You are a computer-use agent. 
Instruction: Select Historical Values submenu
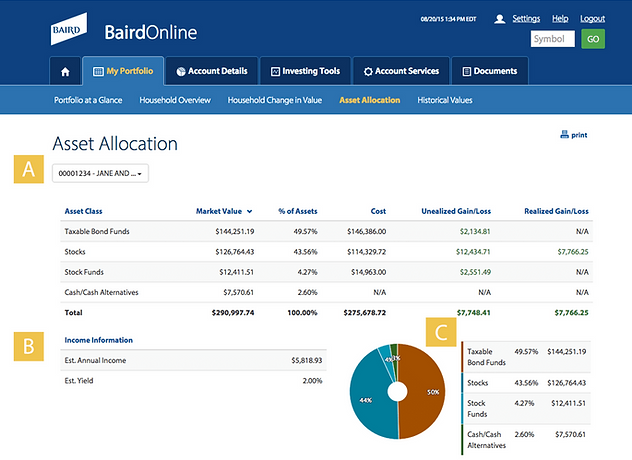tap(445, 100)
